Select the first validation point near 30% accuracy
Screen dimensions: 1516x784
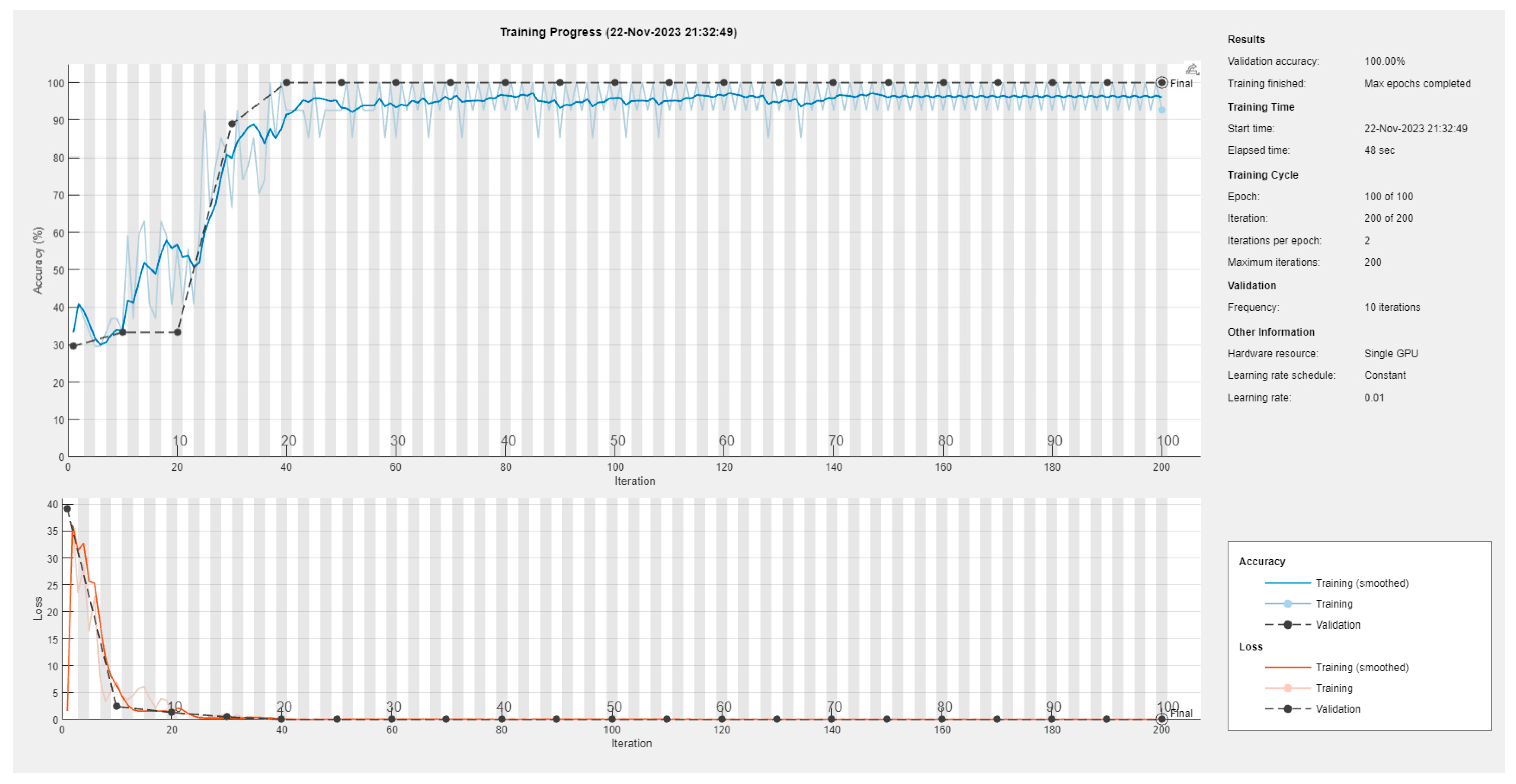point(73,346)
